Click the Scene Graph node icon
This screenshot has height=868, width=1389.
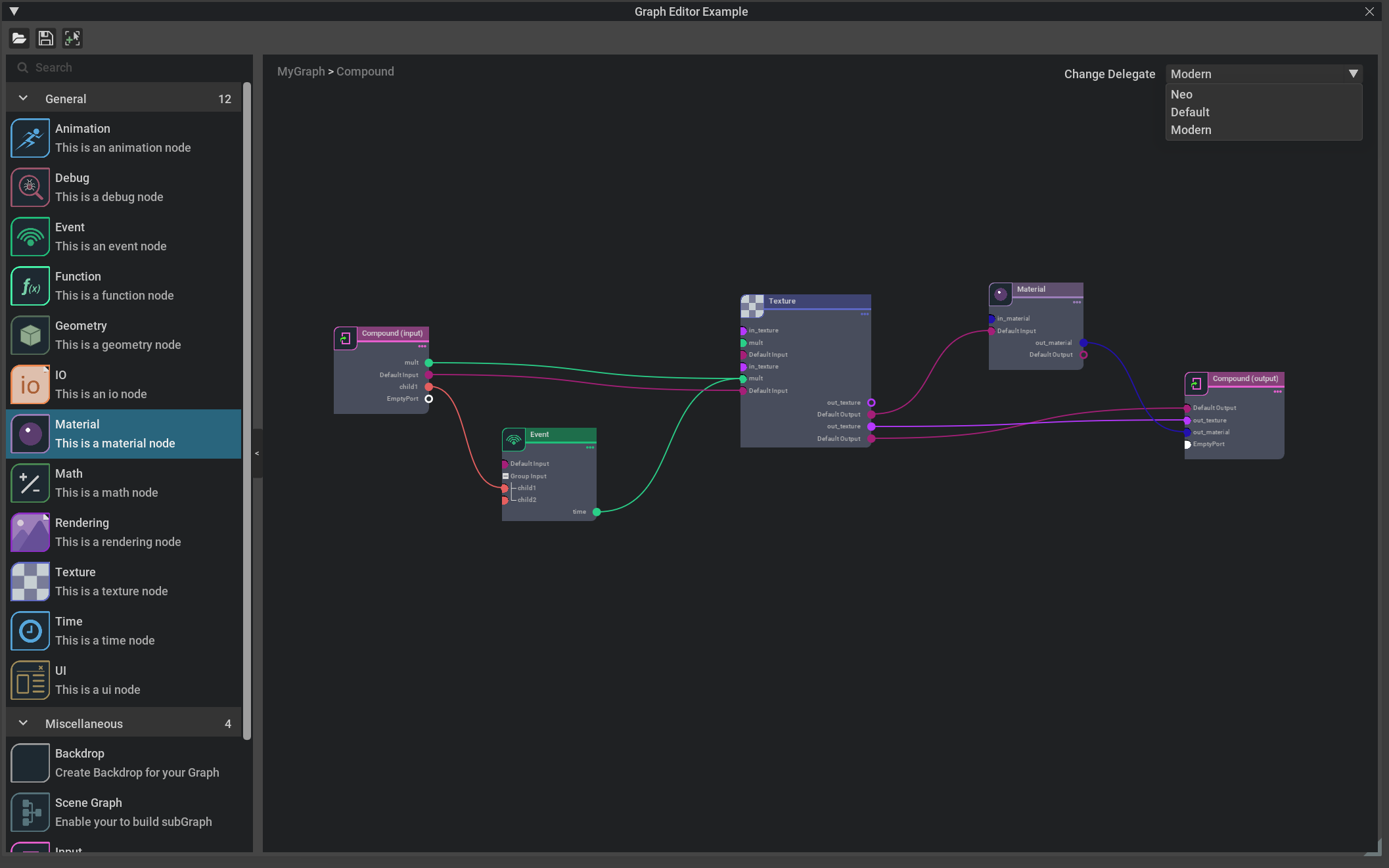pyautogui.click(x=30, y=812)
